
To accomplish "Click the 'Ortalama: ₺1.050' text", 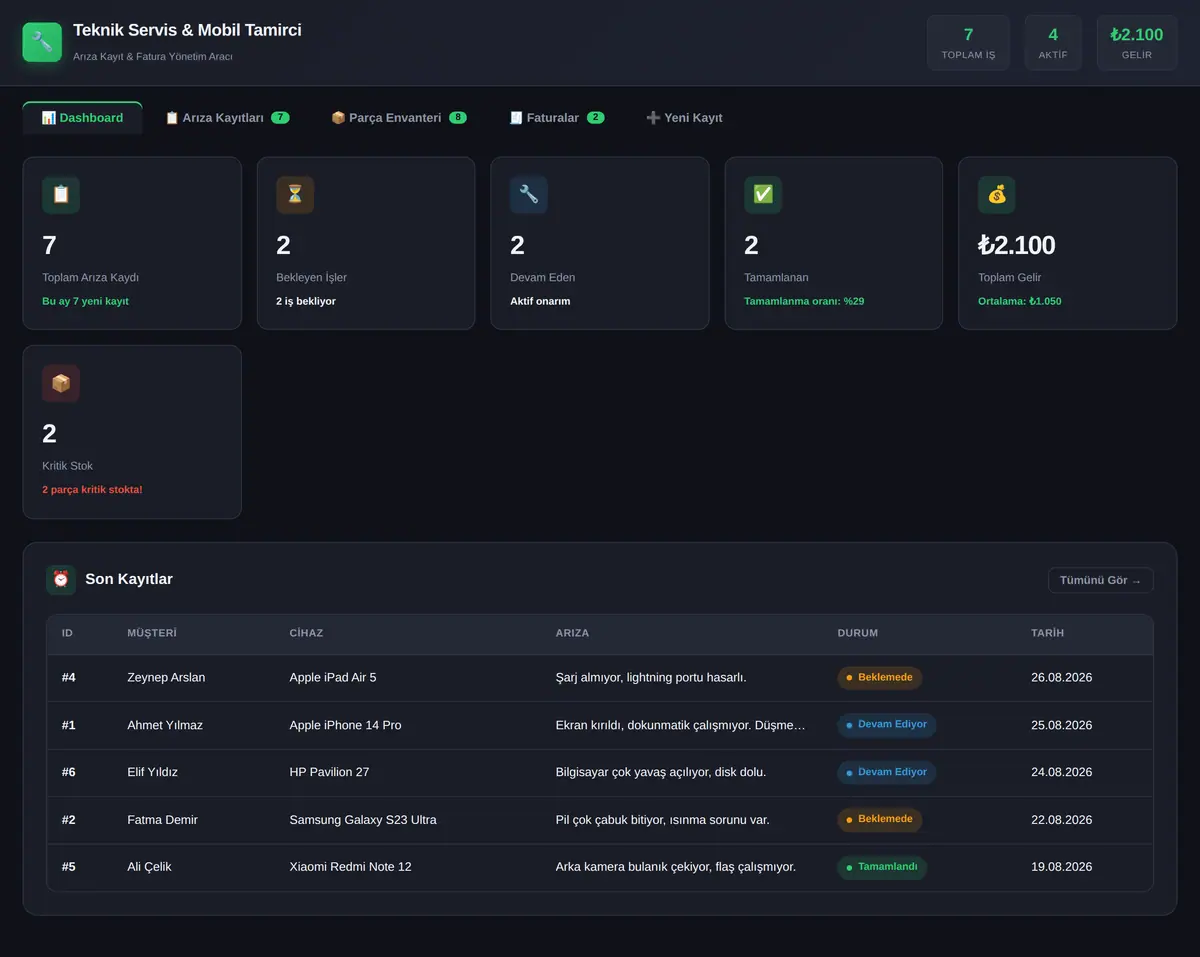I will pos(1020,301).
